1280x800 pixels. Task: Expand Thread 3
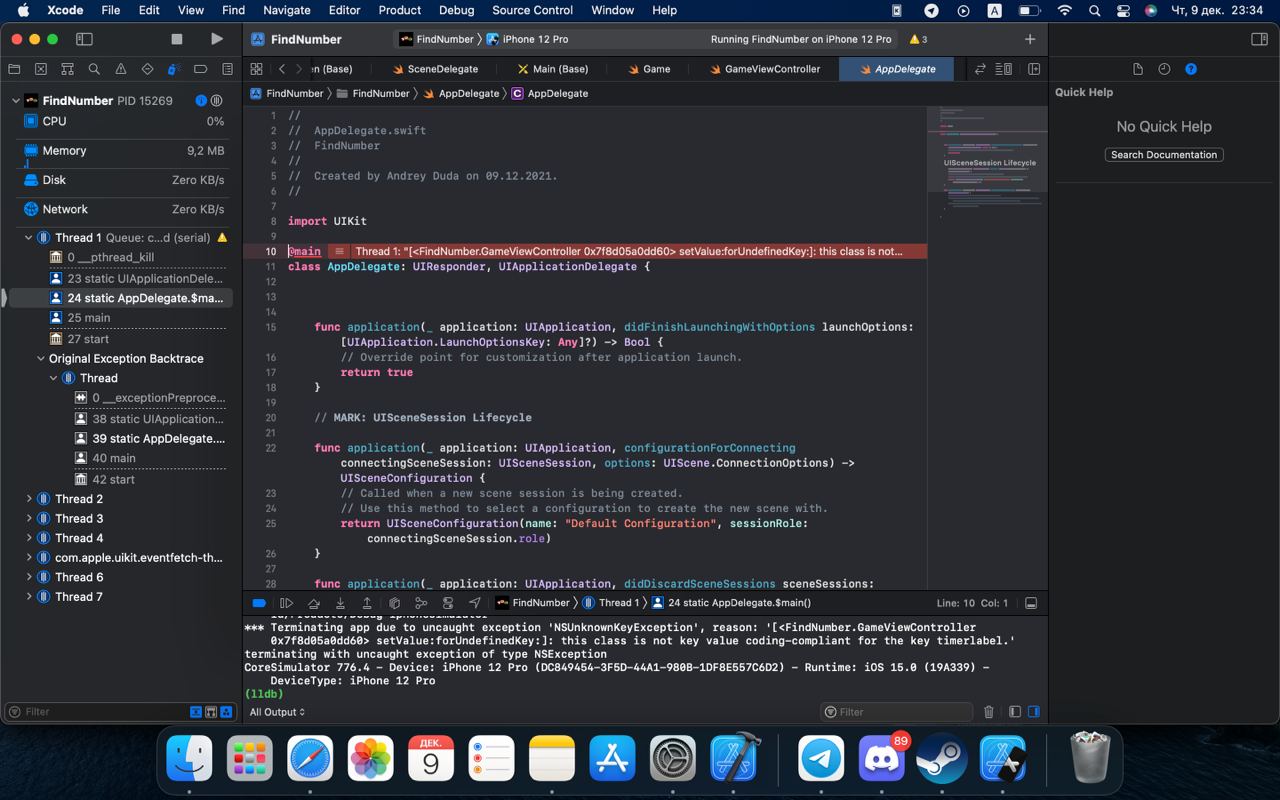29,519
